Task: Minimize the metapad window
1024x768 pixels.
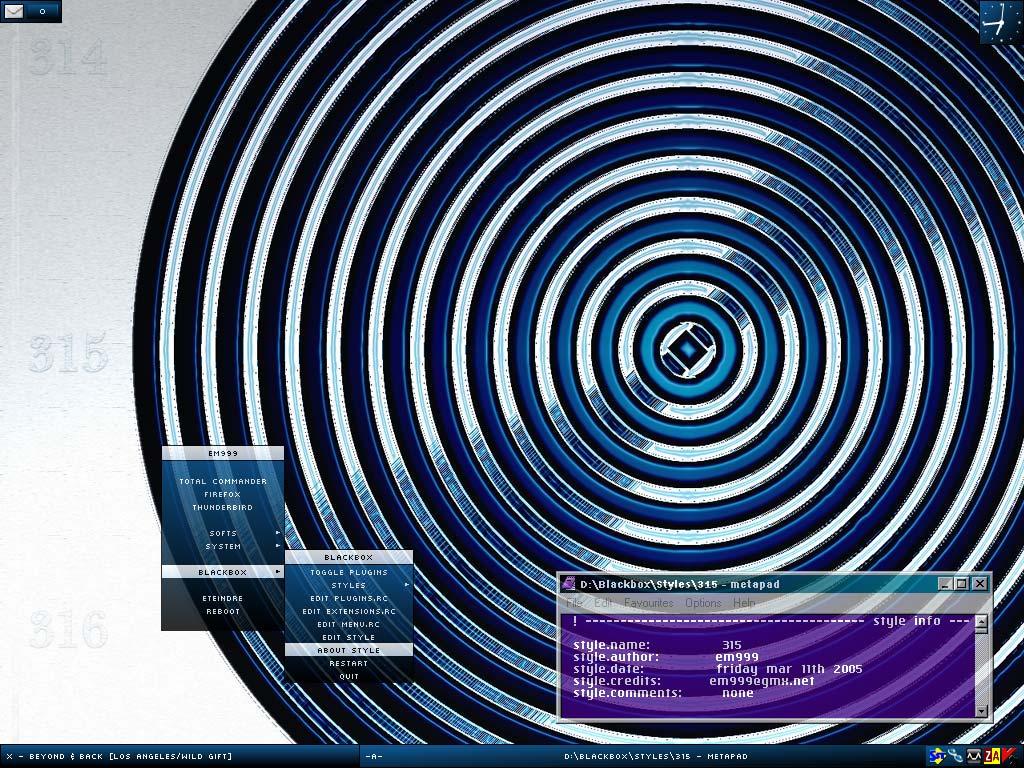Action: 945,584
